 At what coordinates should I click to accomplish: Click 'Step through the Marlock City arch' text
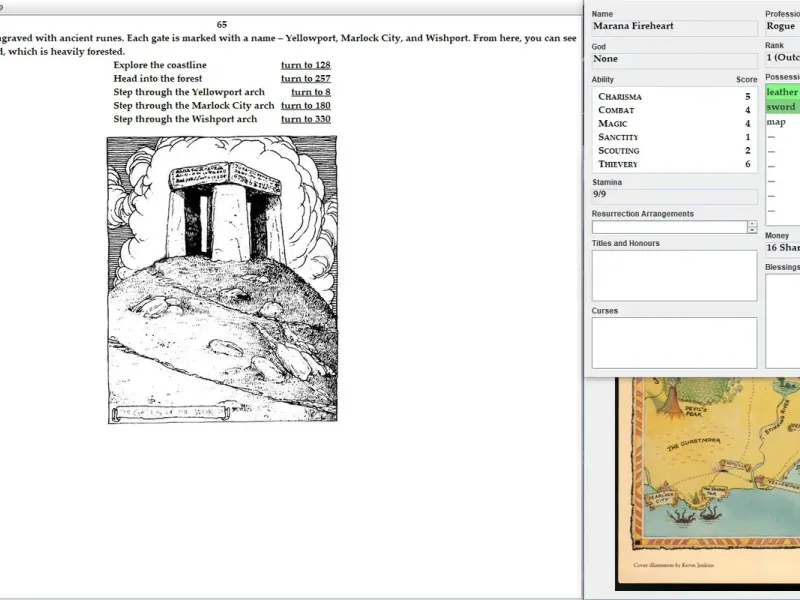[x=194, y=106]
